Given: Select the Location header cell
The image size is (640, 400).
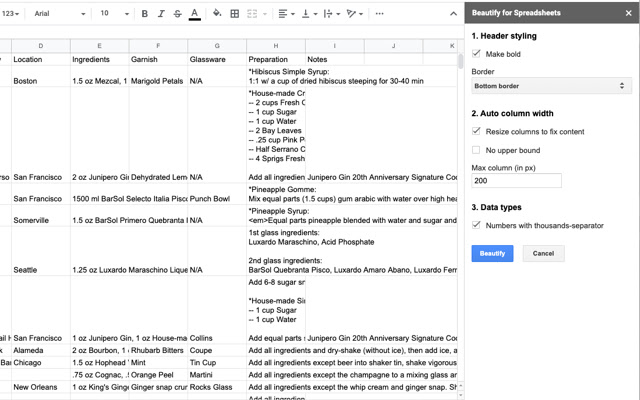Looking at the screenshot, I should coord(41,59).
